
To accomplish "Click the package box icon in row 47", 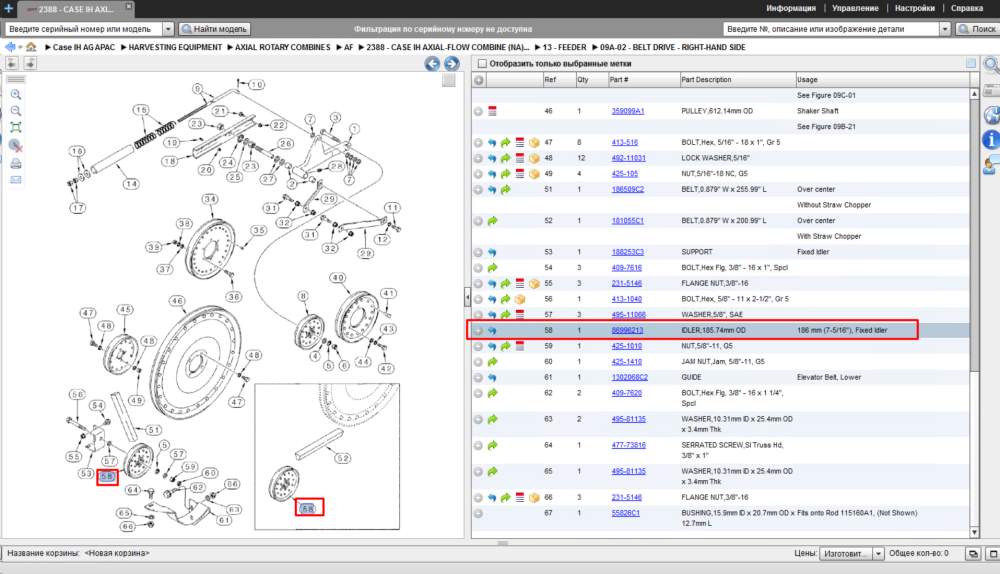I will [534, 143].
